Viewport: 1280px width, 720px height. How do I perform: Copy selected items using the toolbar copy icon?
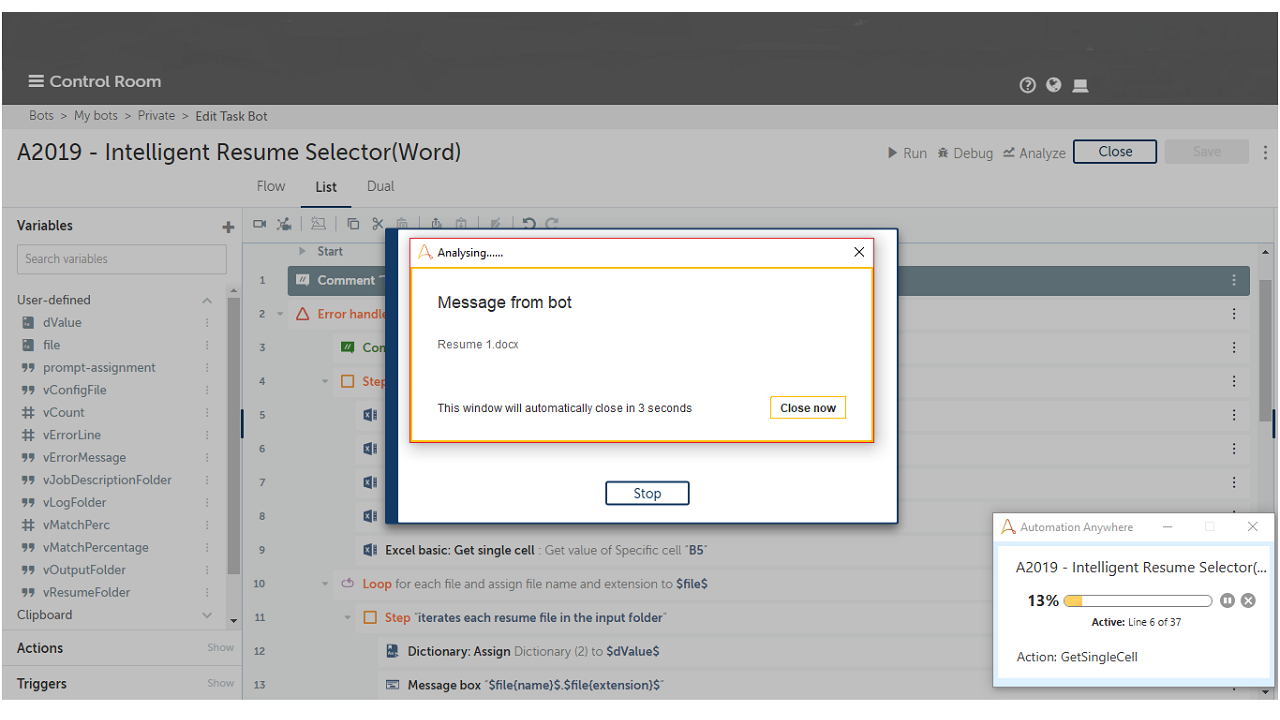353,224
